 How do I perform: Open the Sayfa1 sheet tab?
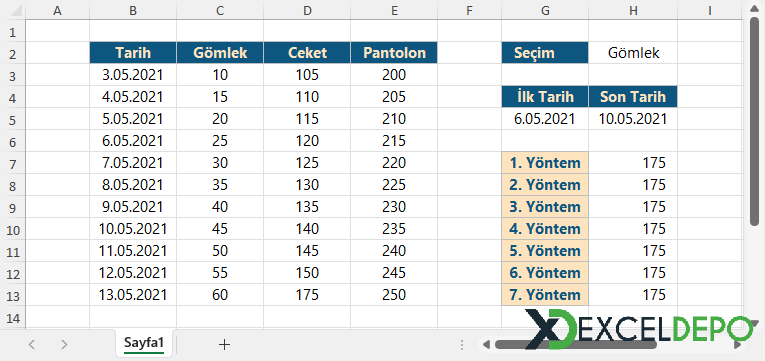(143, 343)
